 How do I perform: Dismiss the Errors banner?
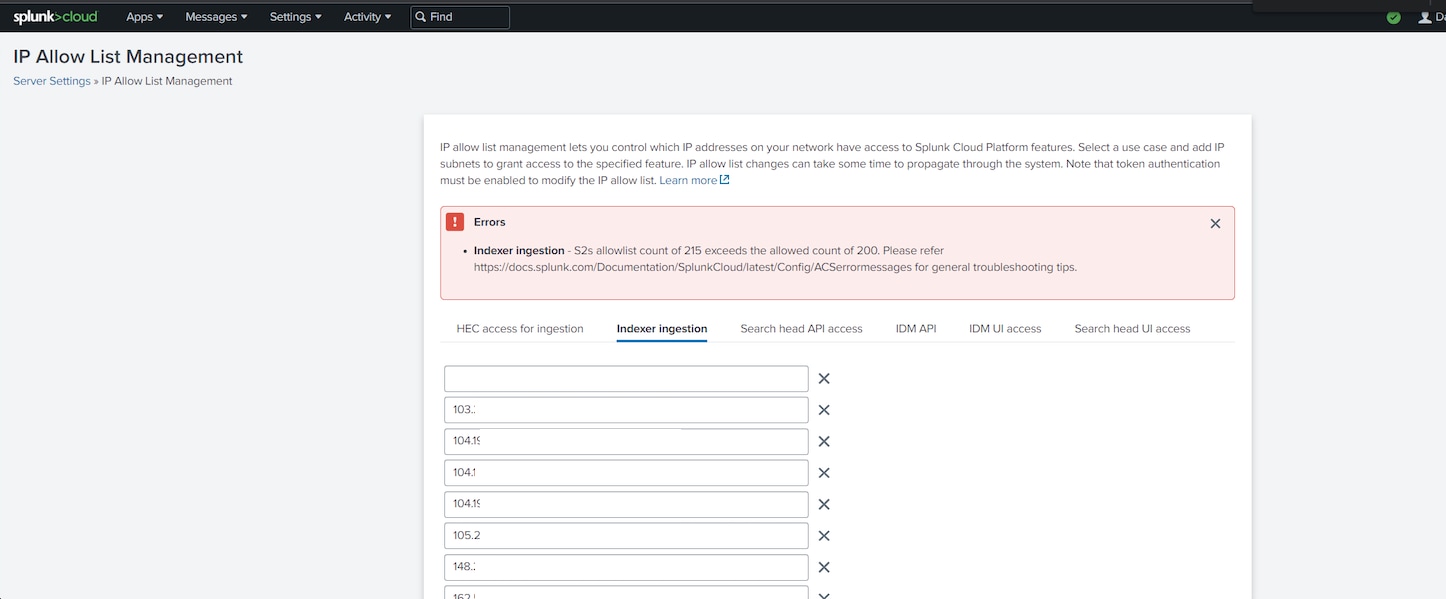click(x=1215, y=223)
